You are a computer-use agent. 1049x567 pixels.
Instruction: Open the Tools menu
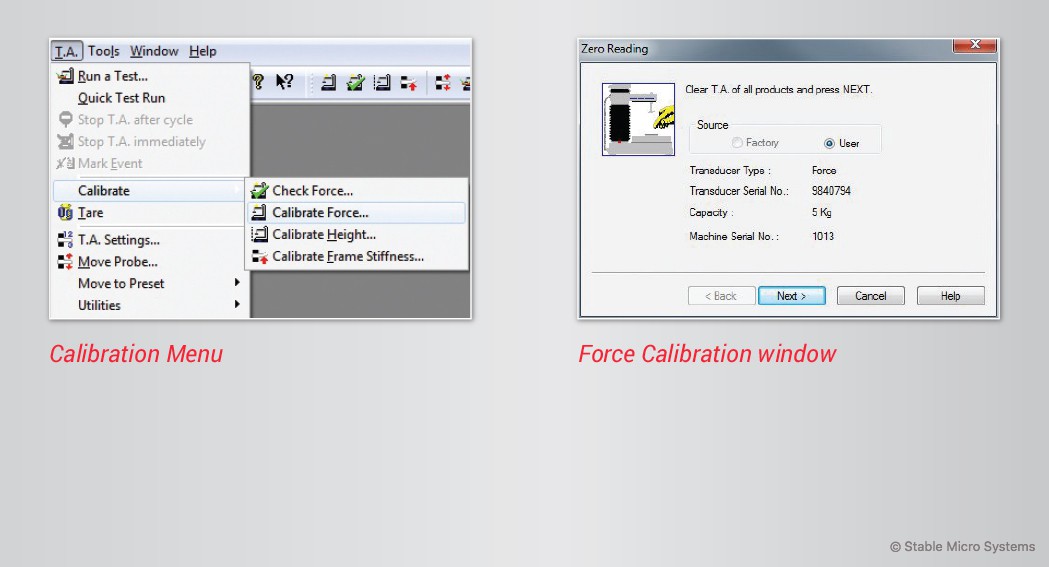coord(104,51)
